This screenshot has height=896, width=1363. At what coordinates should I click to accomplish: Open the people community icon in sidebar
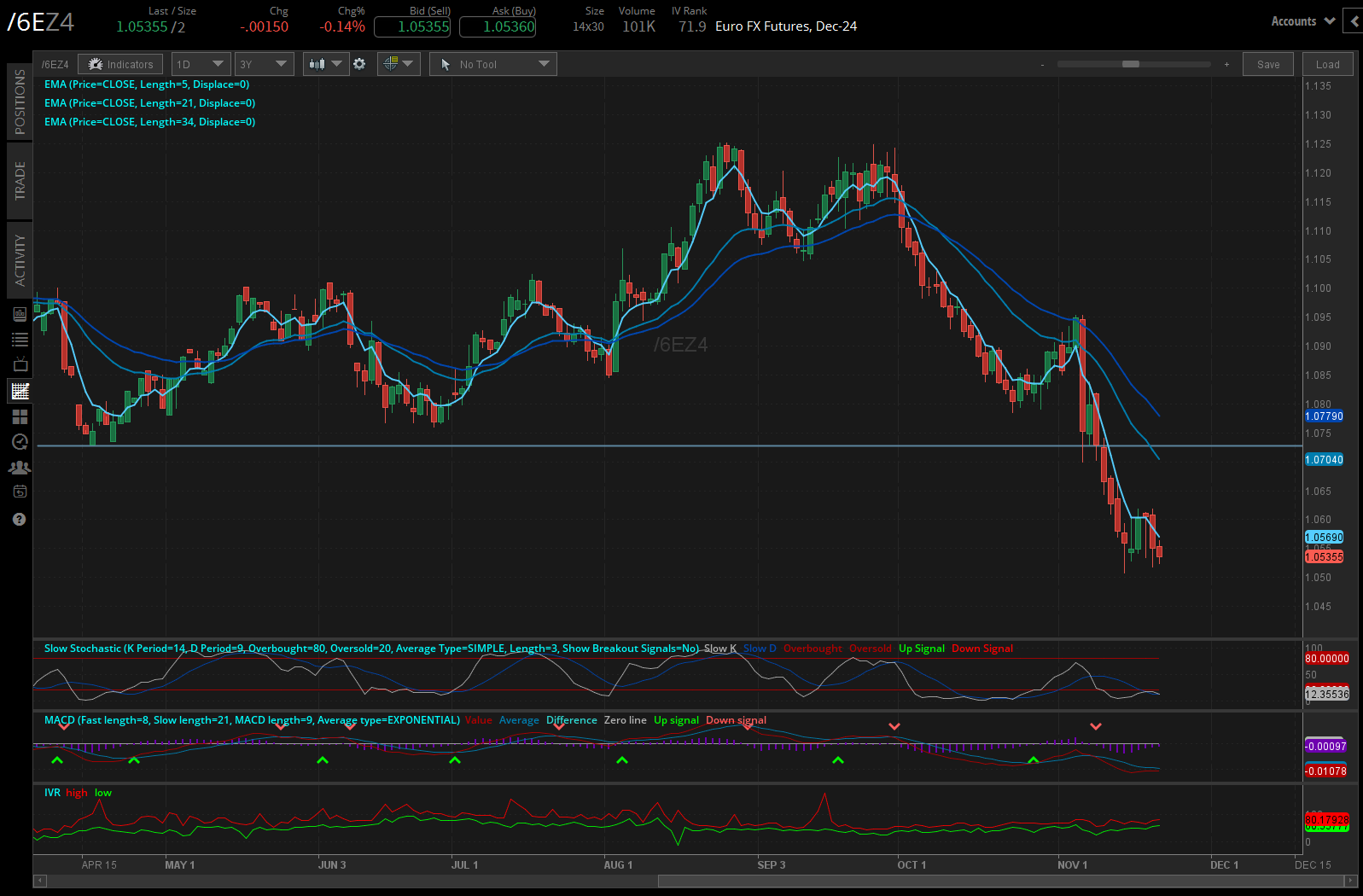click(20, 468)
